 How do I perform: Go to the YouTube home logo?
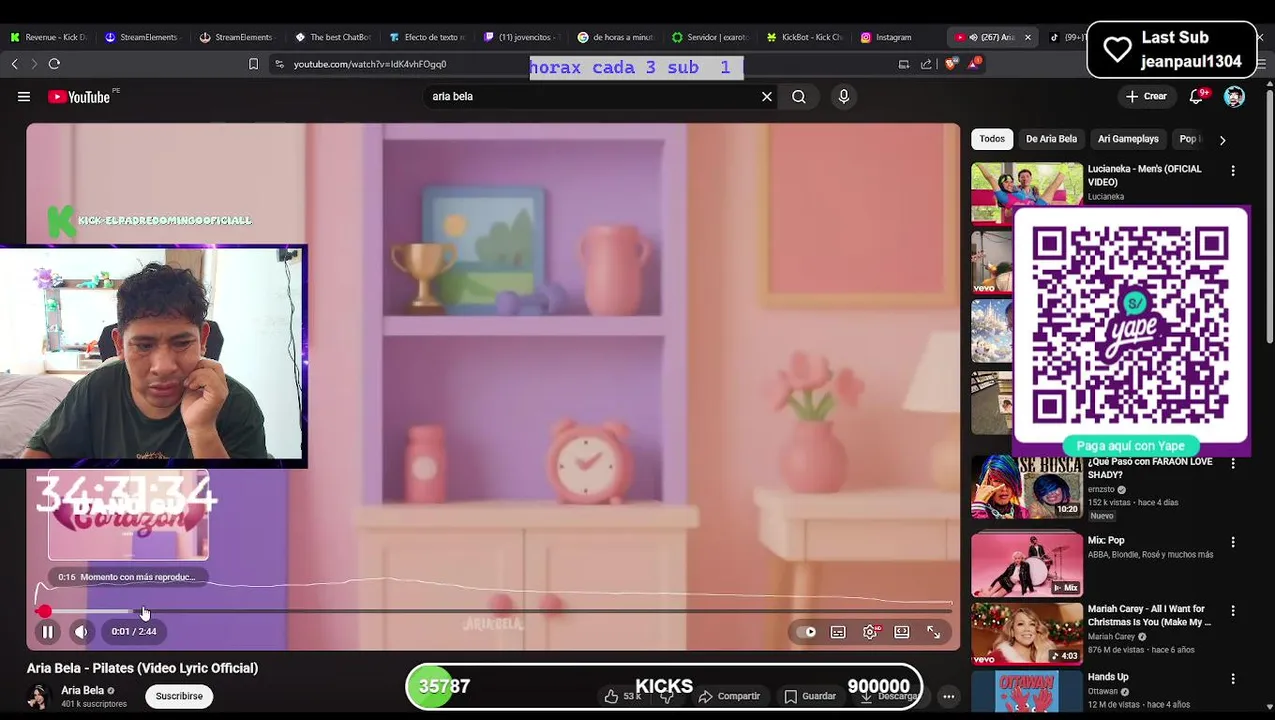click(78, 97)
